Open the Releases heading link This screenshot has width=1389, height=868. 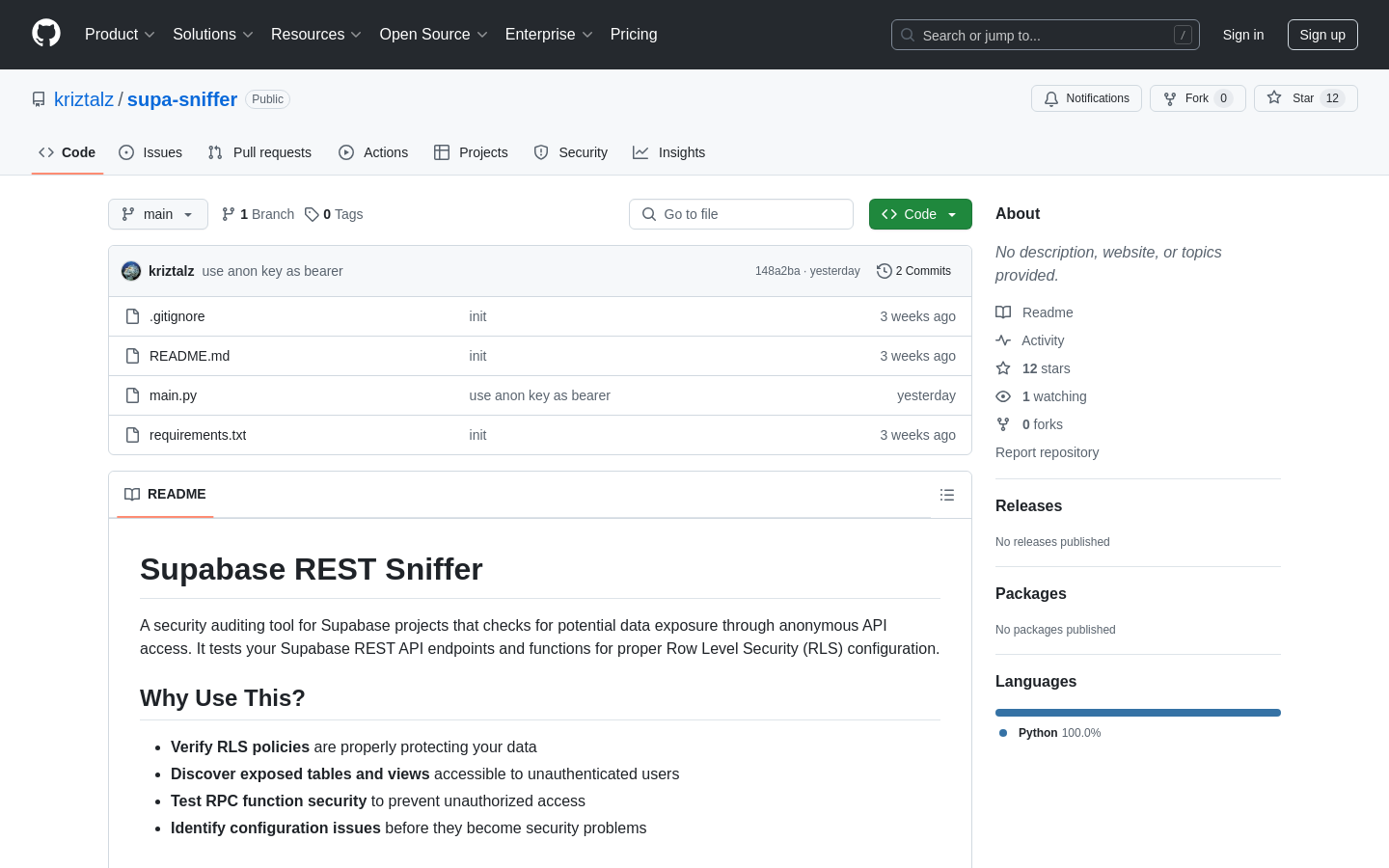tap(1028, 505)
